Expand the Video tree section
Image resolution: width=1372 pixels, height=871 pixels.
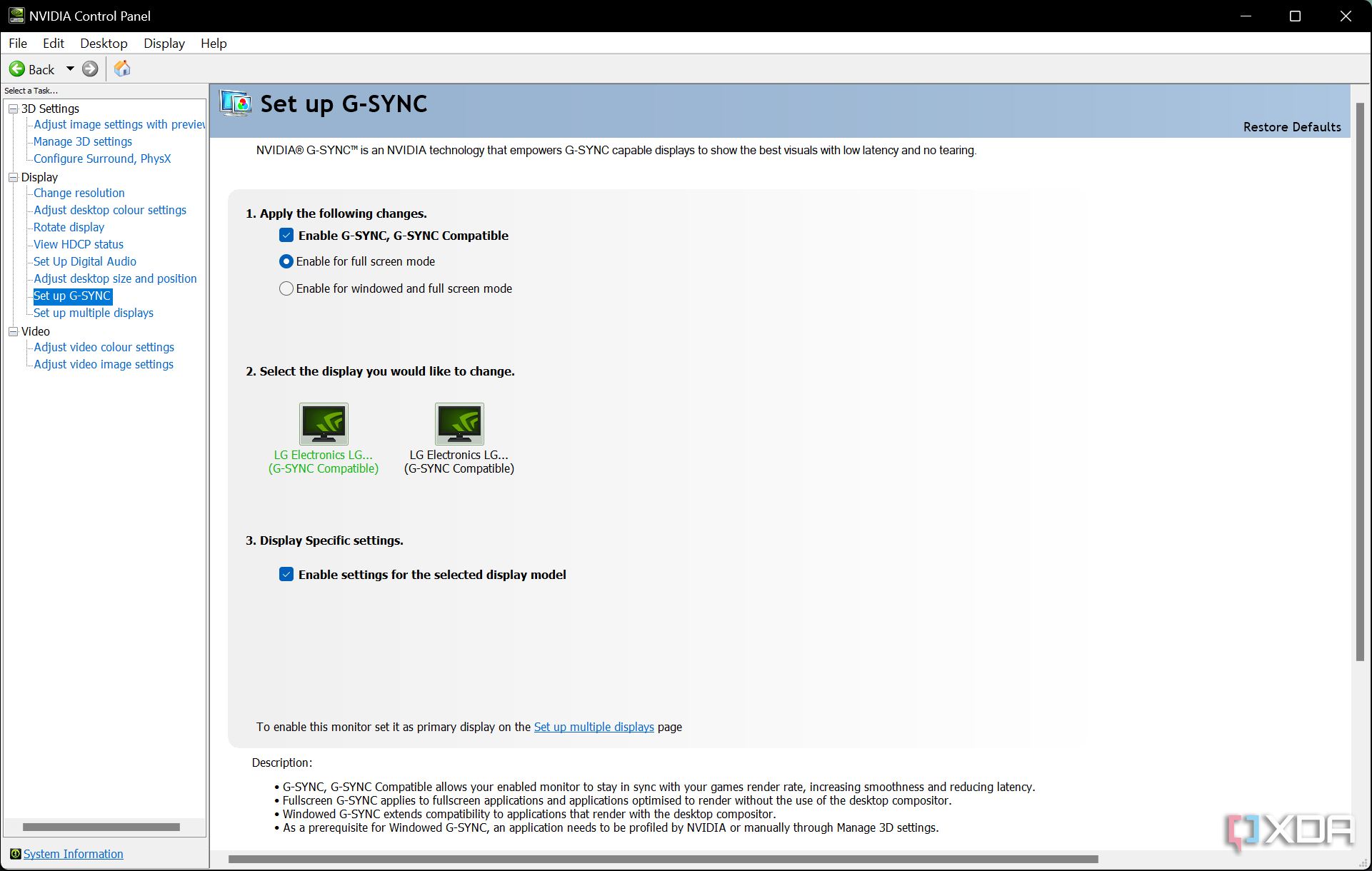coord(14,330)
